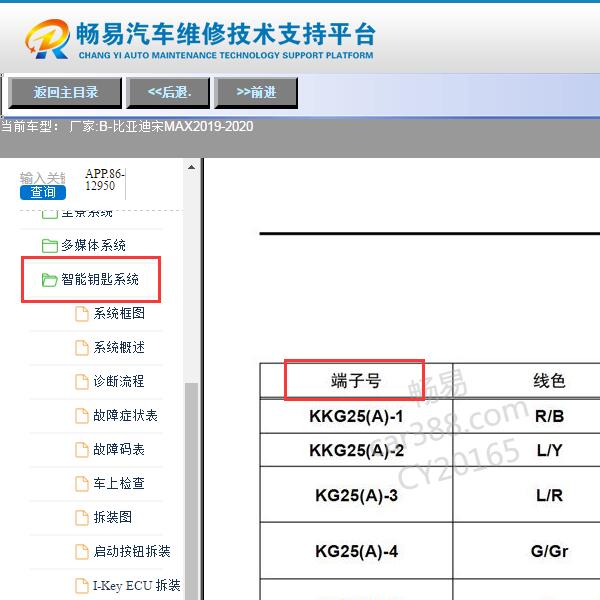
Task: Select the KG25(A)-4 terminal cell
Action: point(356,551)
